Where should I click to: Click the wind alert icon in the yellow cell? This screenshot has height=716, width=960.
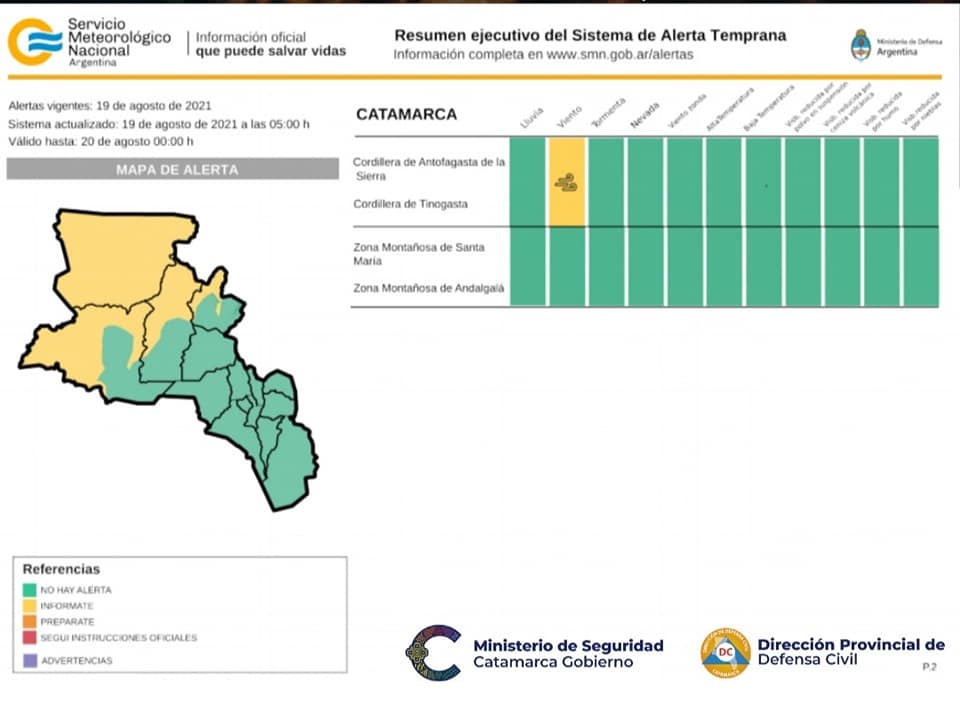tap(566, 181)
